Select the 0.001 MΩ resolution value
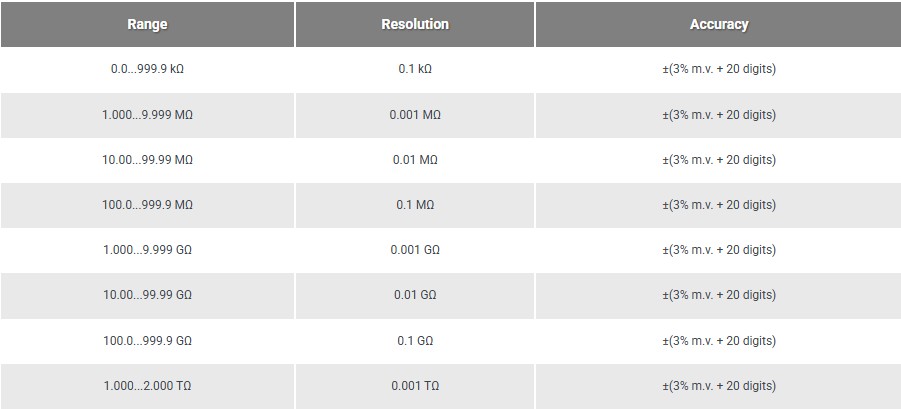The height and width of the screenshot is (409, 901). [415, 115]
